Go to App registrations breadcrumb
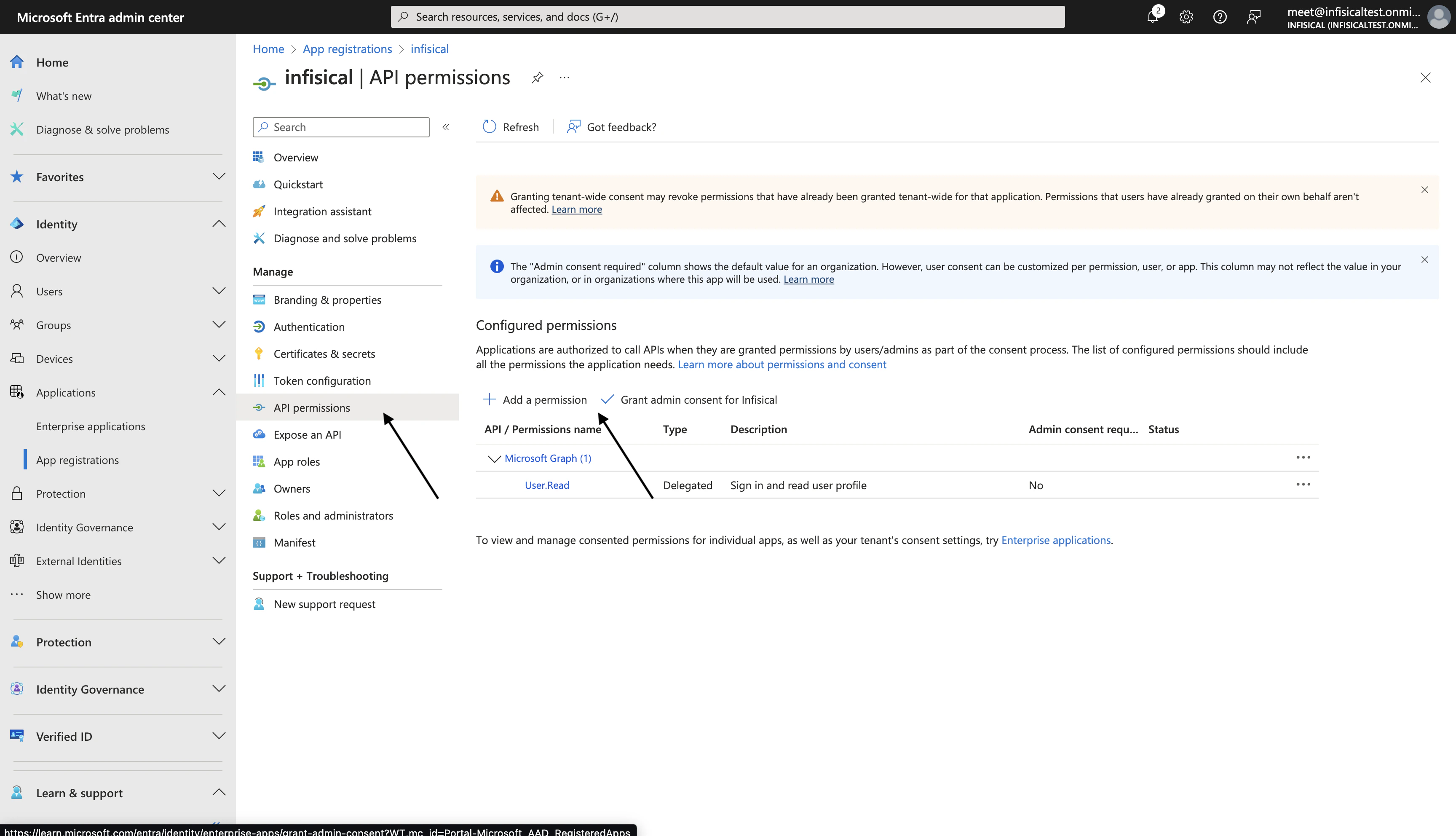The image size is (1456, 836). 347,49
